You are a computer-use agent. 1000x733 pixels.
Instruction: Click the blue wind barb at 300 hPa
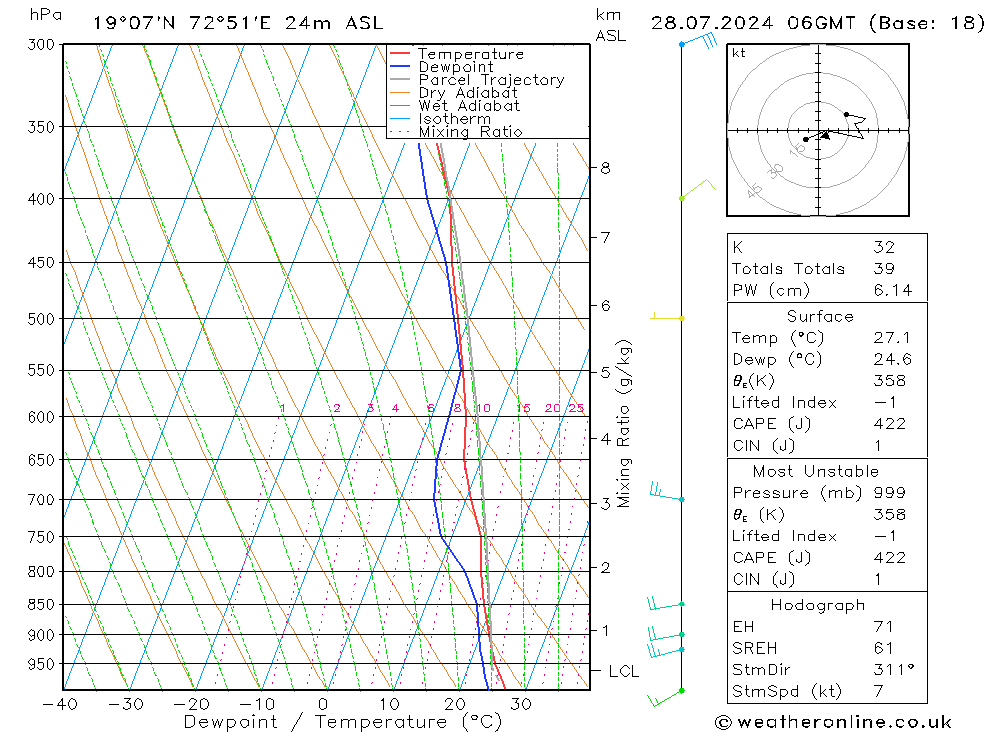coord(697,42)
